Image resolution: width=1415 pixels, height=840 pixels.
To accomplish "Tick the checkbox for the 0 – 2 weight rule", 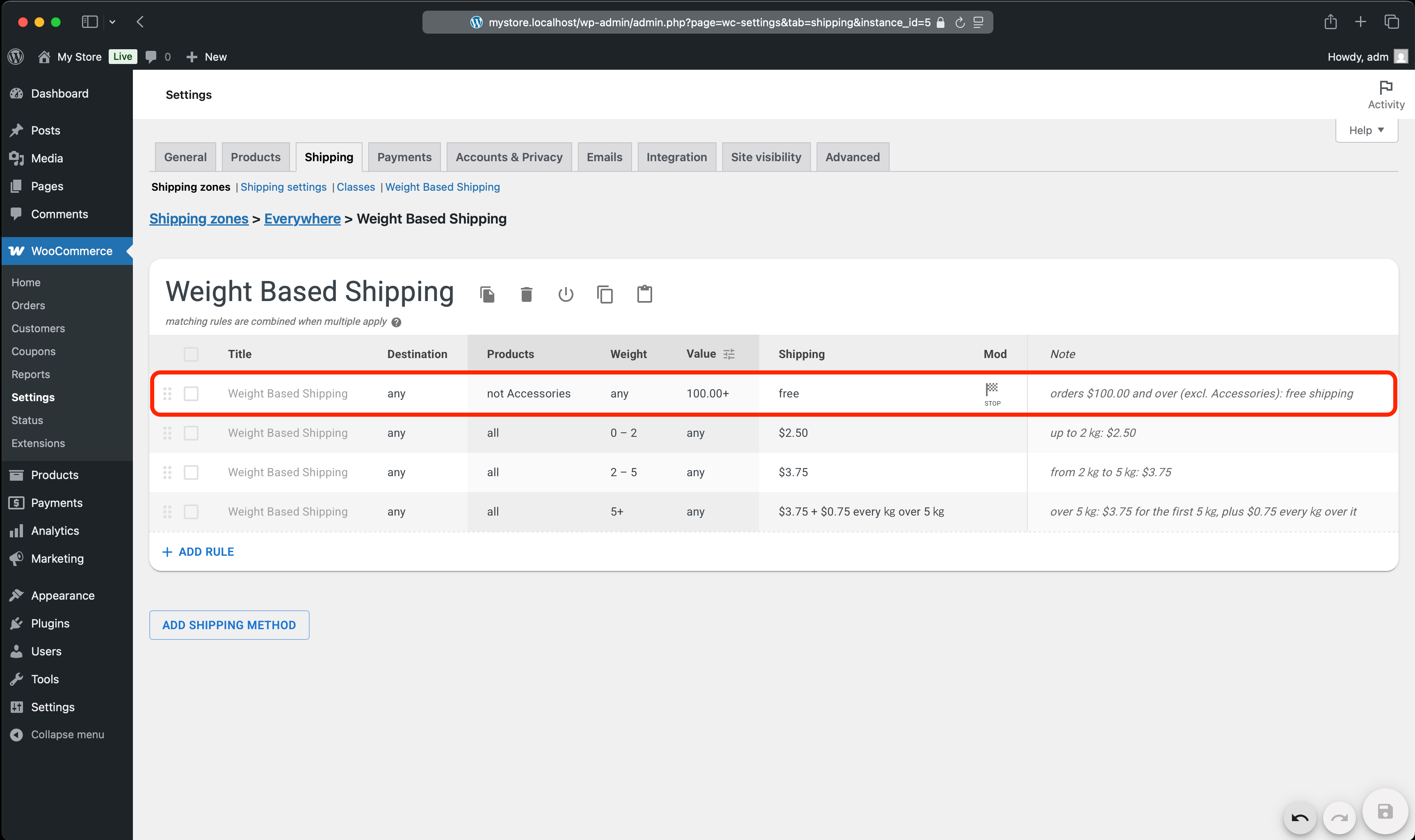I will click(191, 433).
